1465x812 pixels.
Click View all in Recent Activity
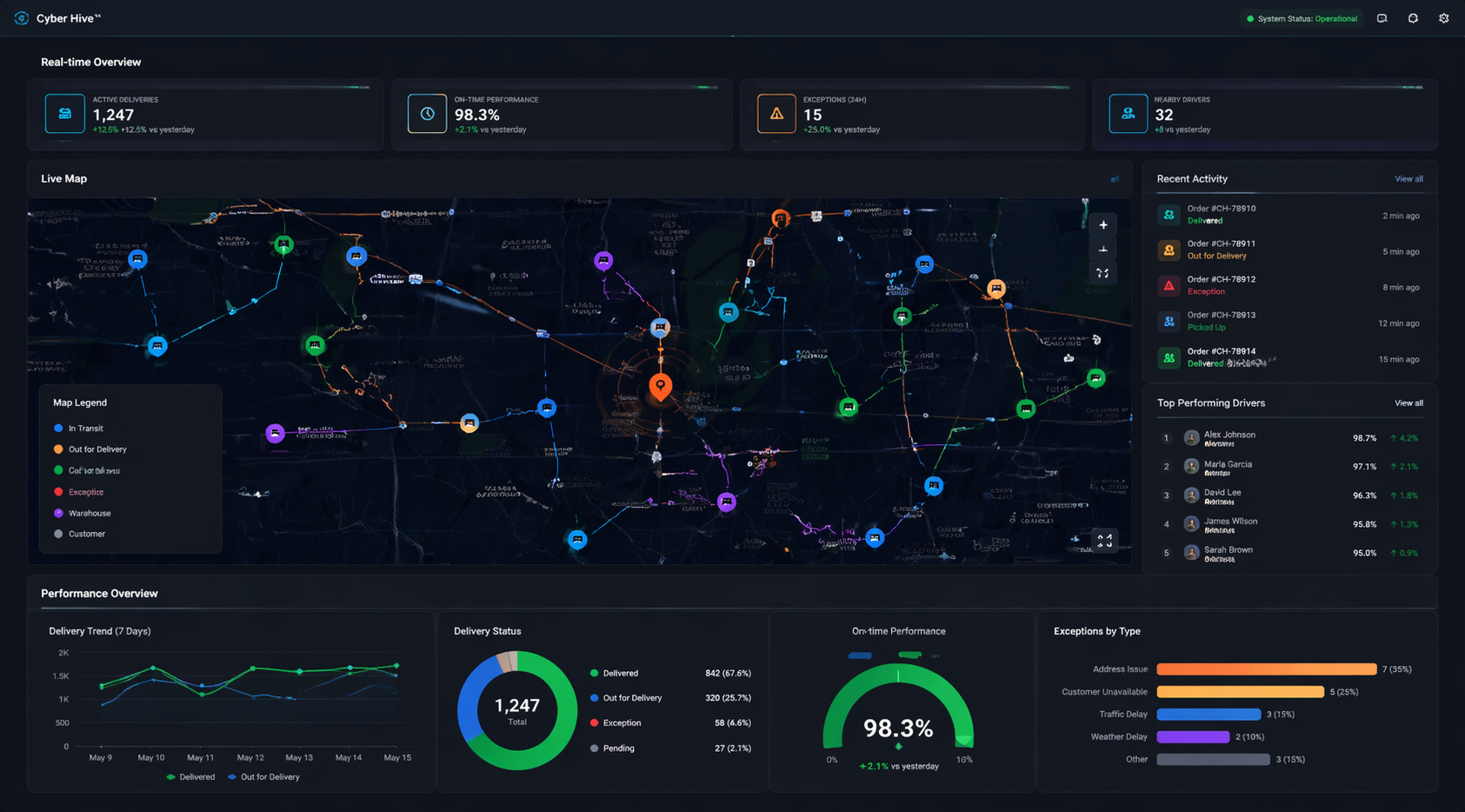coord(1408,179)
